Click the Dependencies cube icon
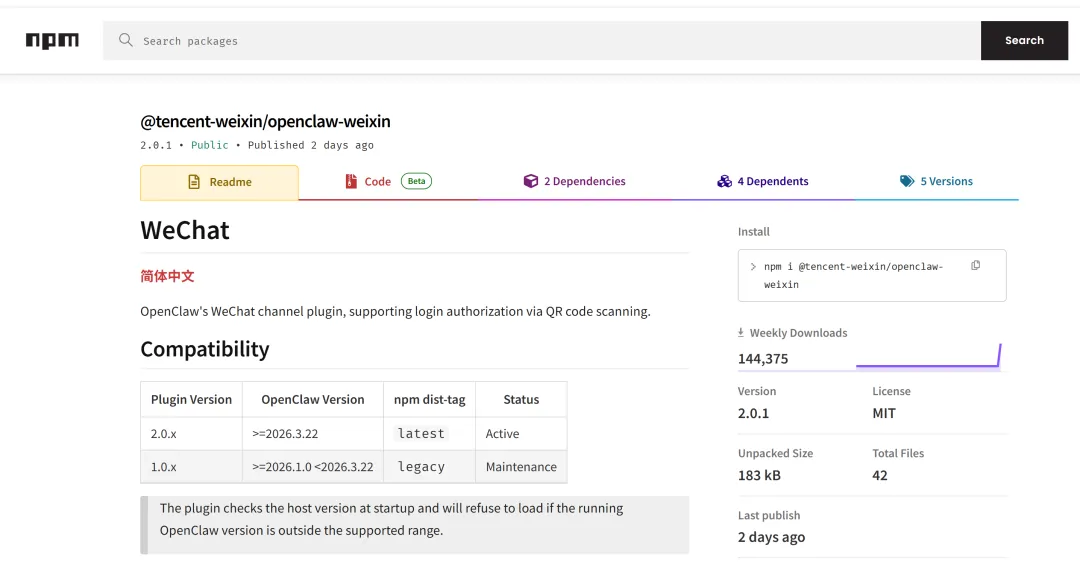Screen dimensions: 1080x569 530,182
